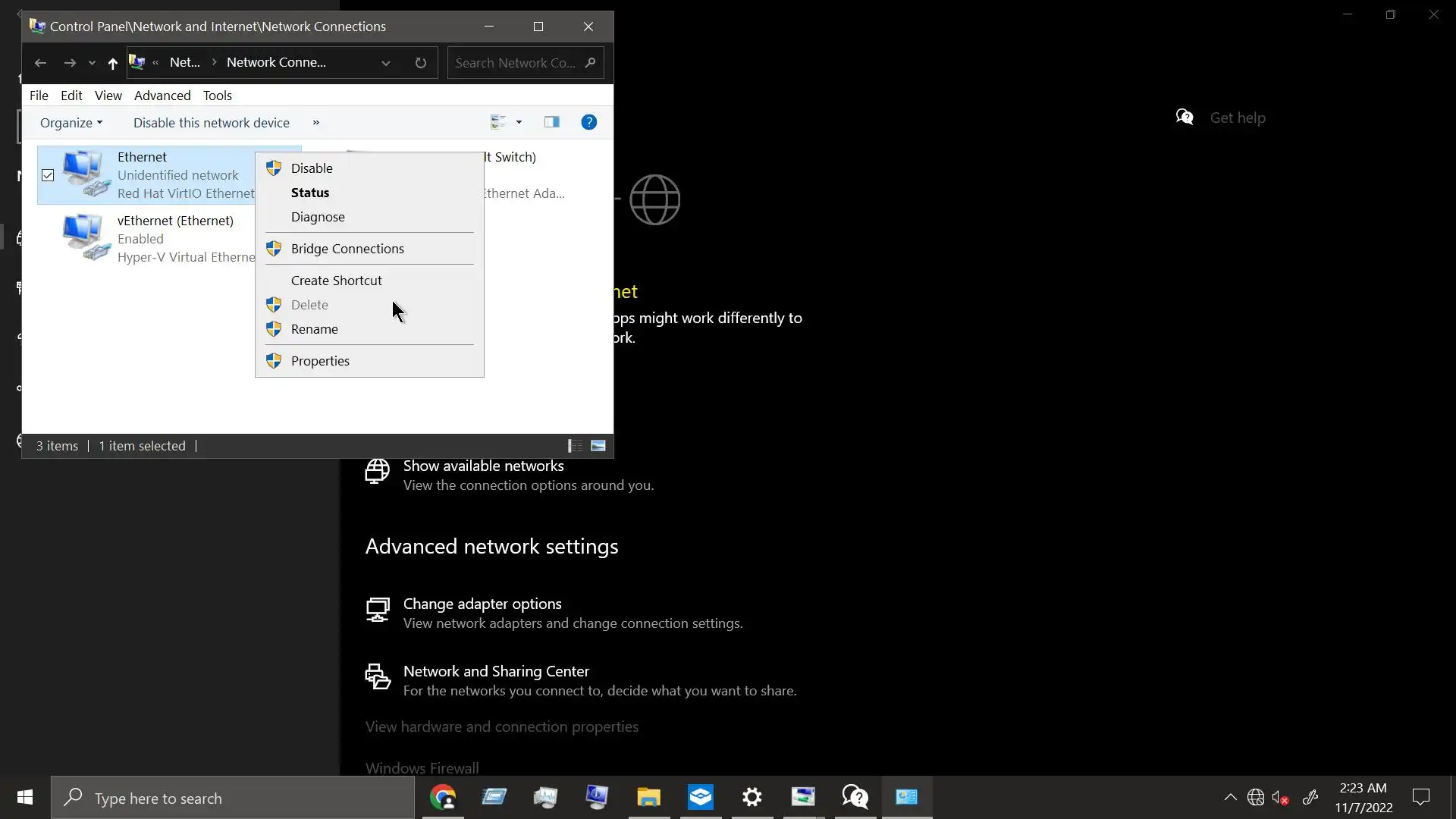Click Disable this network device
Image resolution: width=1456 pixels, height=819 pixels.
coord(211,123)
